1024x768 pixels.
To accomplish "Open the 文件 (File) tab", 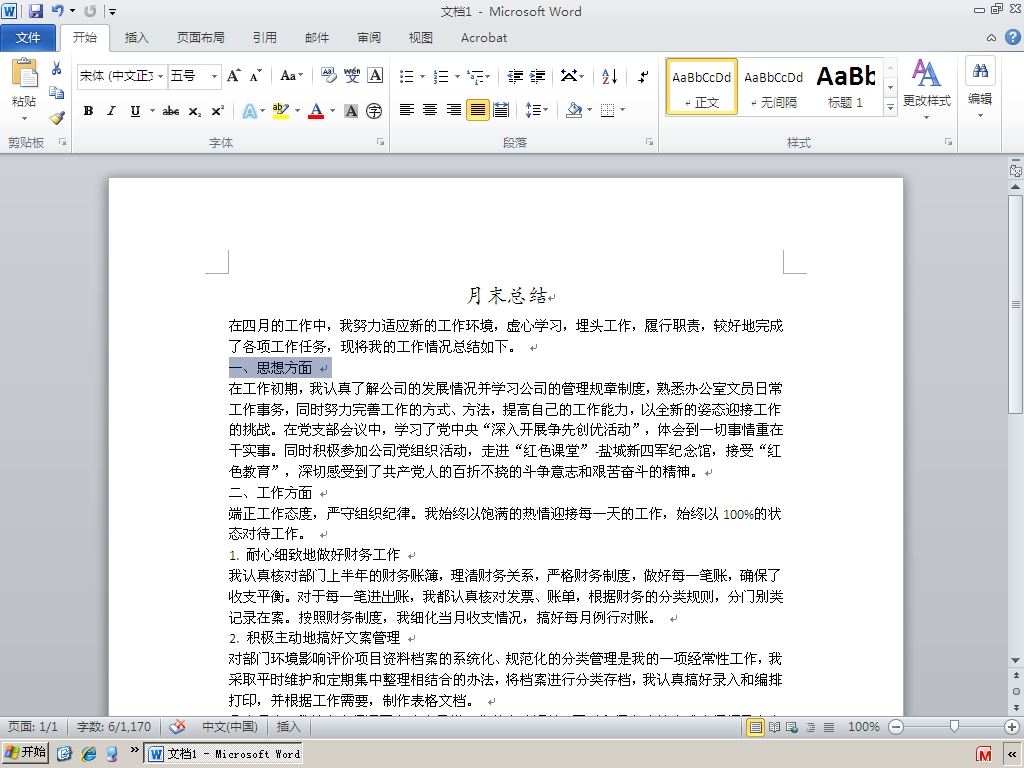I will coord(27,38).
